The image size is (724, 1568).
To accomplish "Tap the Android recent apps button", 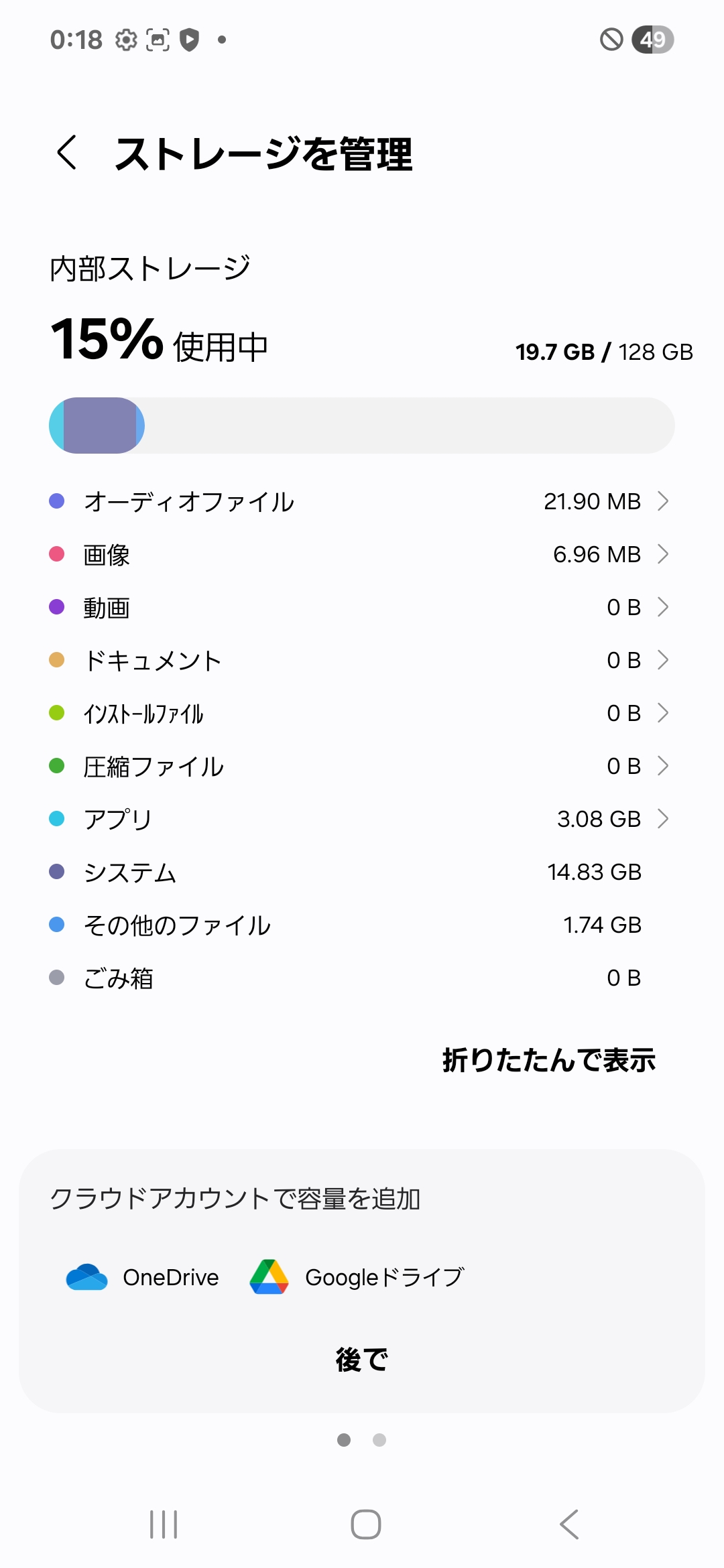I will pyautogui.click(x=164, y=1524).
